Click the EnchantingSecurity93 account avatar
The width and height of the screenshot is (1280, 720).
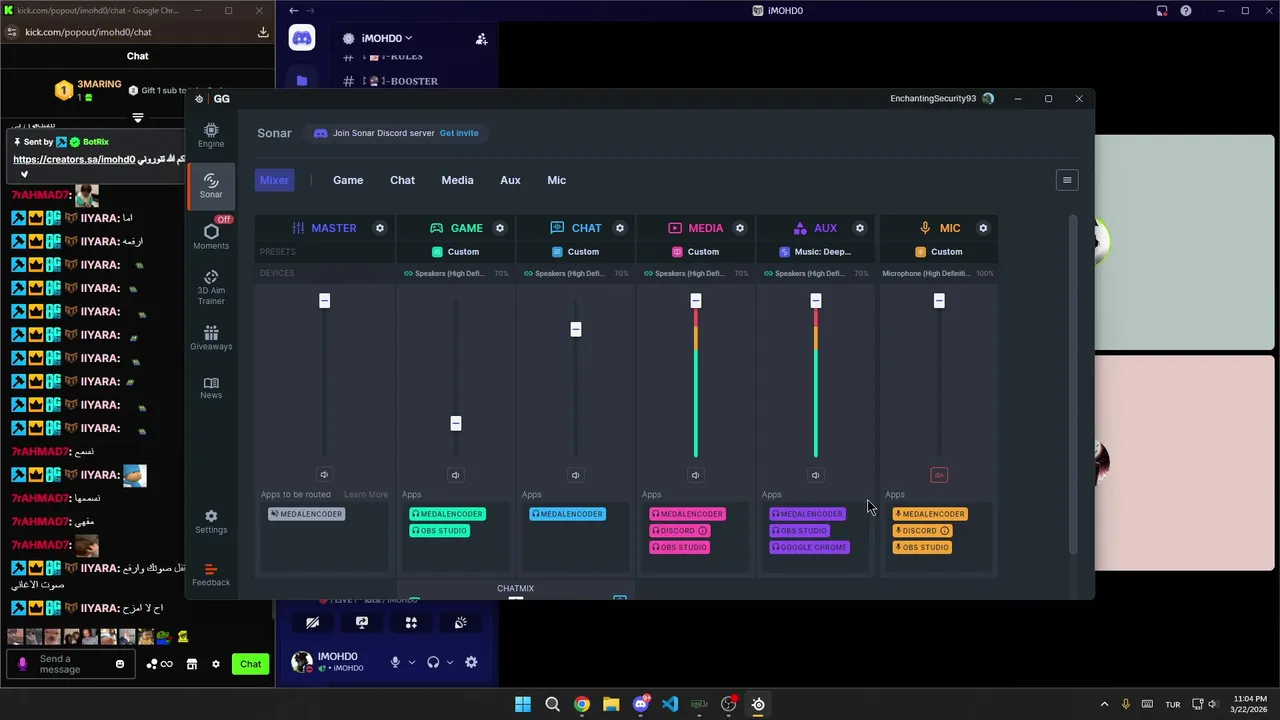(x=988, y=99)
